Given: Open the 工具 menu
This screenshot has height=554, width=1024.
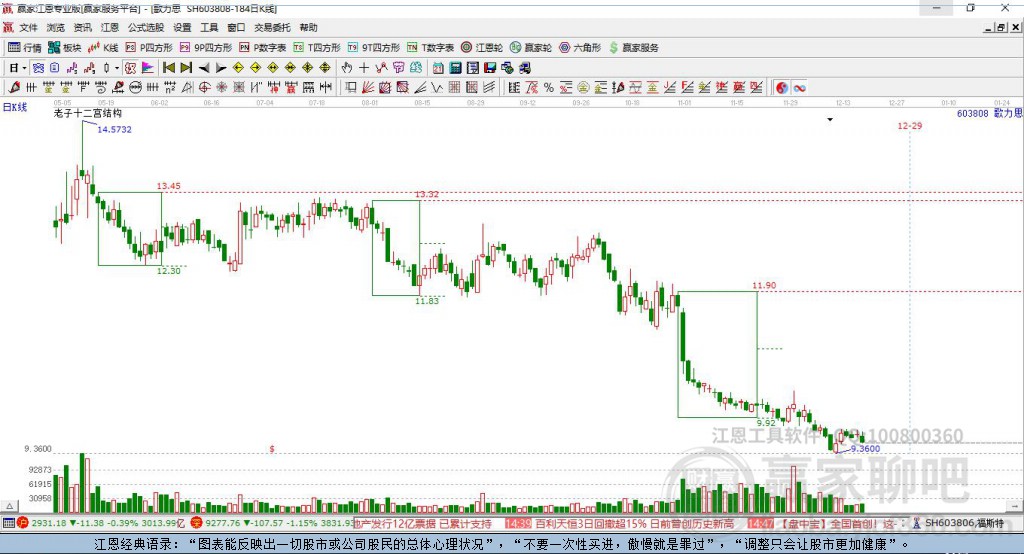Looking at the screenshot, I should click(209, 27).
